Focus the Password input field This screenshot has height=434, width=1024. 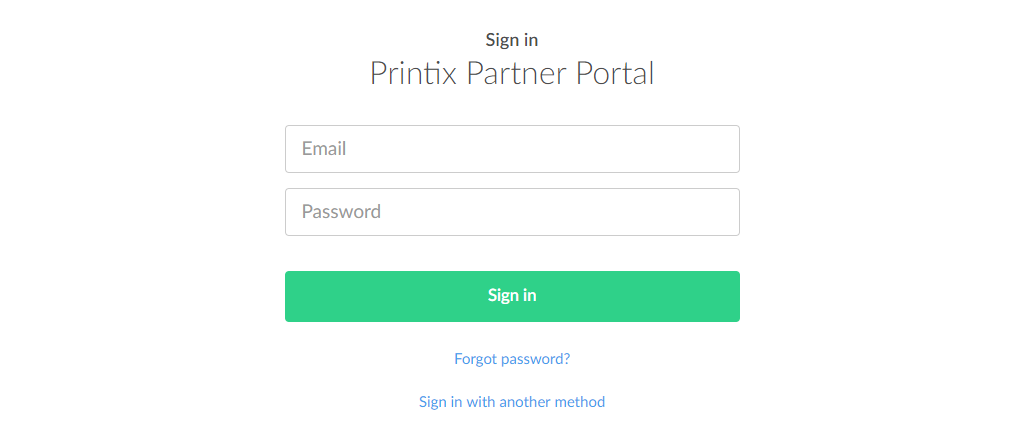pos(512,212)
